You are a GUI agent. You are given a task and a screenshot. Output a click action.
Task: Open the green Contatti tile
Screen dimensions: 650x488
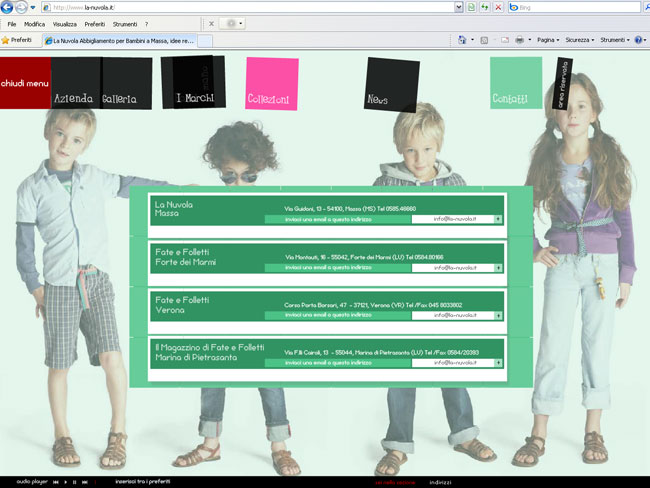pos(516,83)
